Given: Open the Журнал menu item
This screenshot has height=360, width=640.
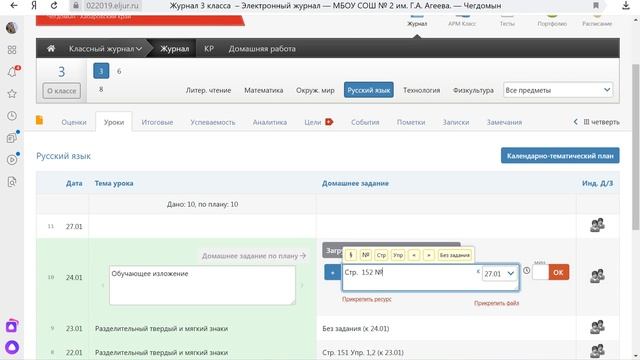Looking at the screenshot, I should tap(174, 49).
